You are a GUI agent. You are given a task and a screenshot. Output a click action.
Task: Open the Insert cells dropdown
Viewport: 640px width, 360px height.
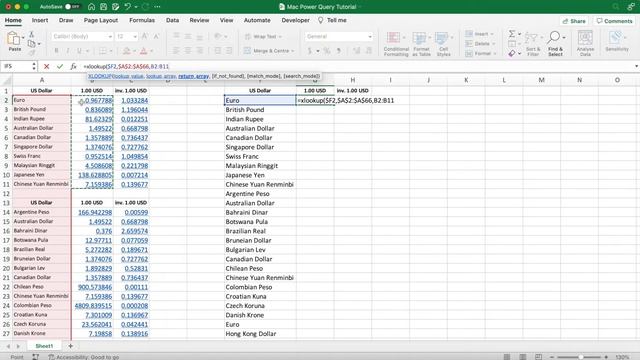[480, 34]
